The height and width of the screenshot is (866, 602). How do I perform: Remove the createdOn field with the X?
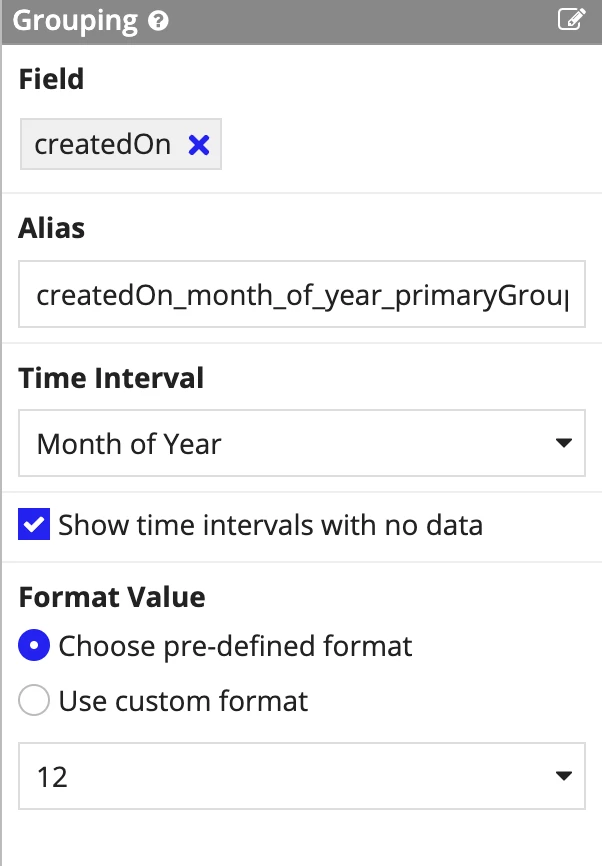coord(199,145)
